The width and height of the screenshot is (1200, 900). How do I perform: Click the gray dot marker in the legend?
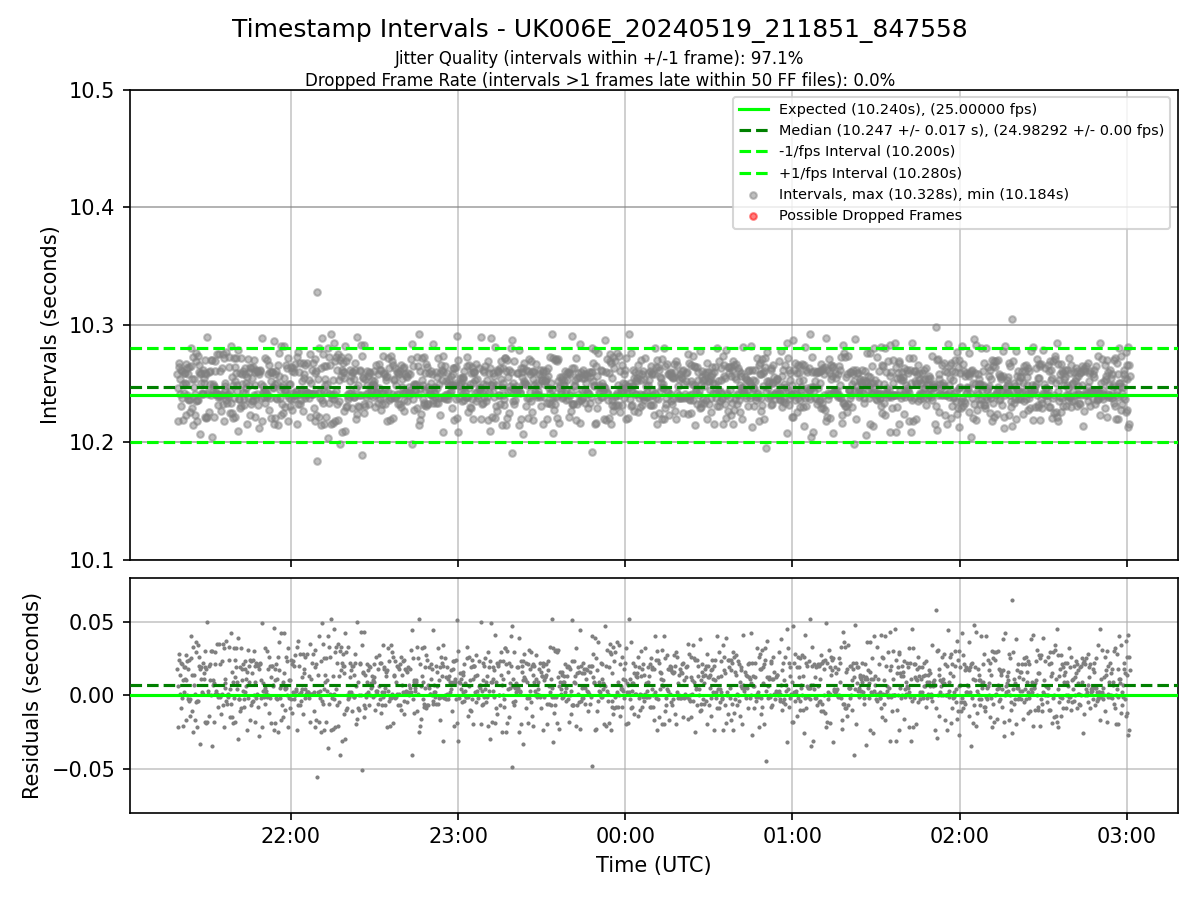point(753,195)
